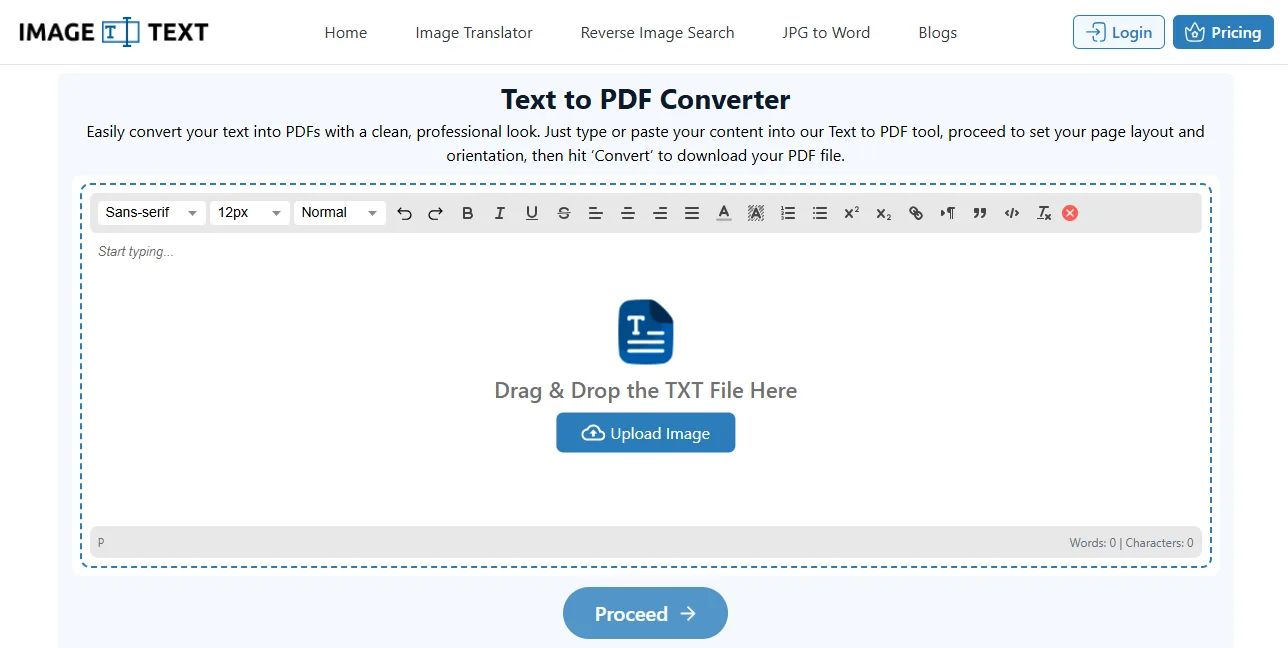Go to the Home page
Image resolution: width=1288 pixels, height=648 pixels.
346,33
